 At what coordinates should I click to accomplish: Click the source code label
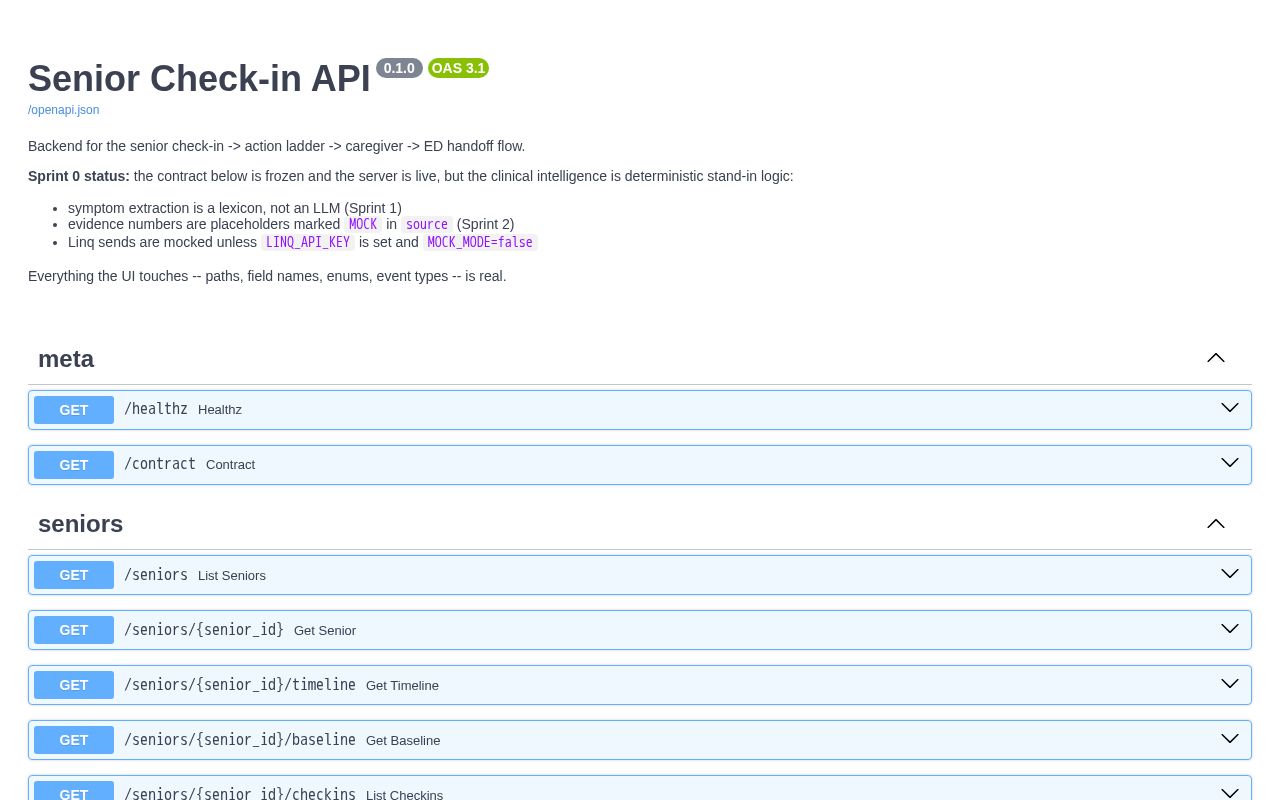pos(427,225)
